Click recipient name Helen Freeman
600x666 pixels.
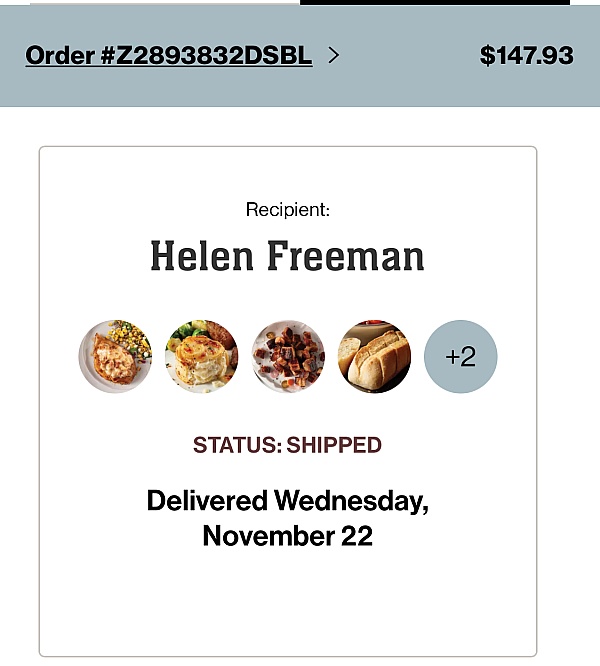[x=287, y=257]
